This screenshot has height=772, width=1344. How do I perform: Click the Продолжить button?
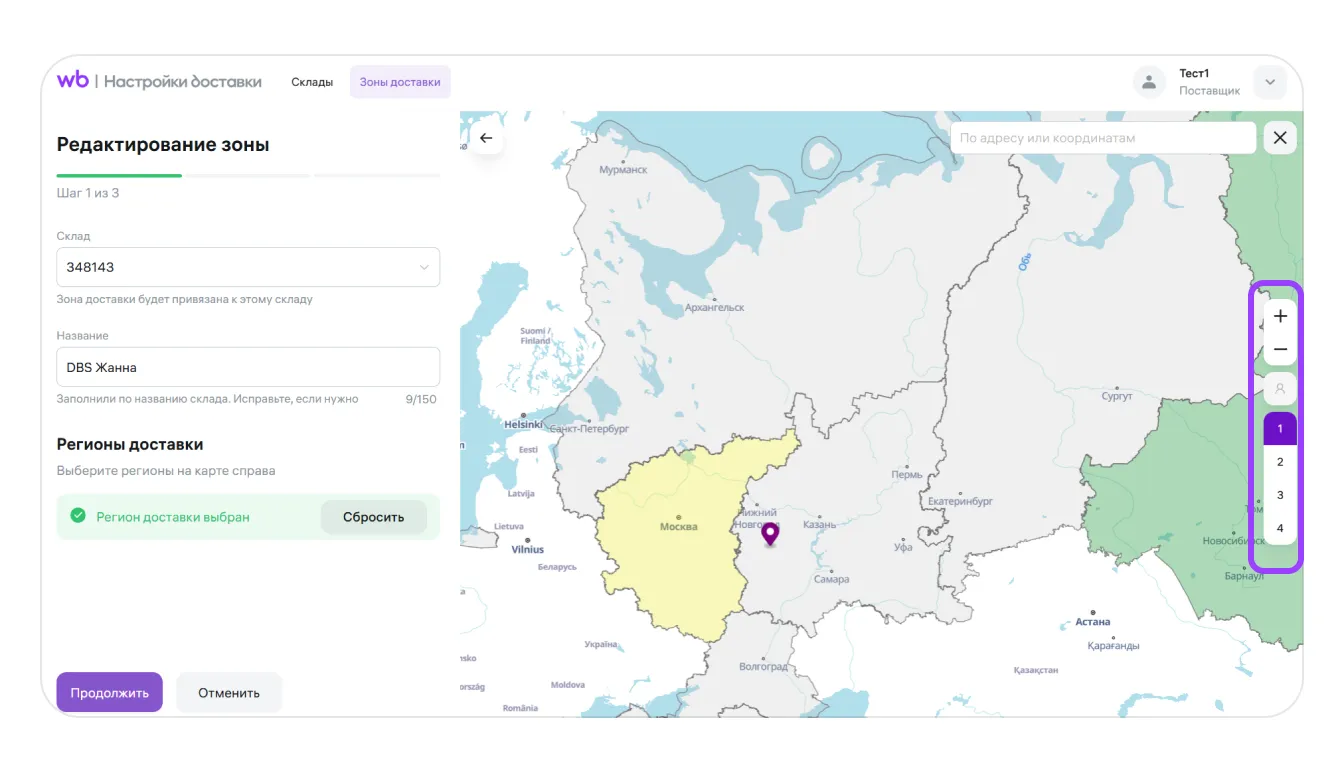click(109, 692)
